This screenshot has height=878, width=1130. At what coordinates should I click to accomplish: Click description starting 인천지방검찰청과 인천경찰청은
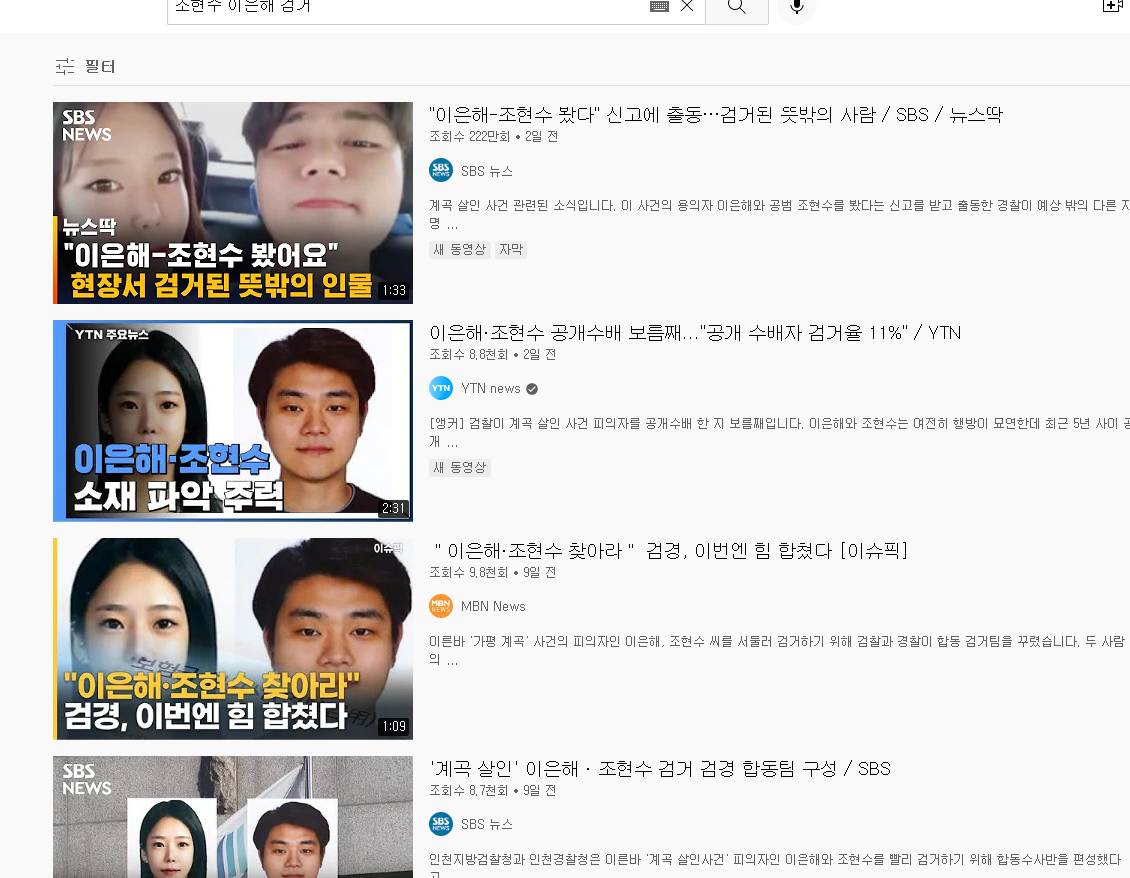click(x=775, y=865)
